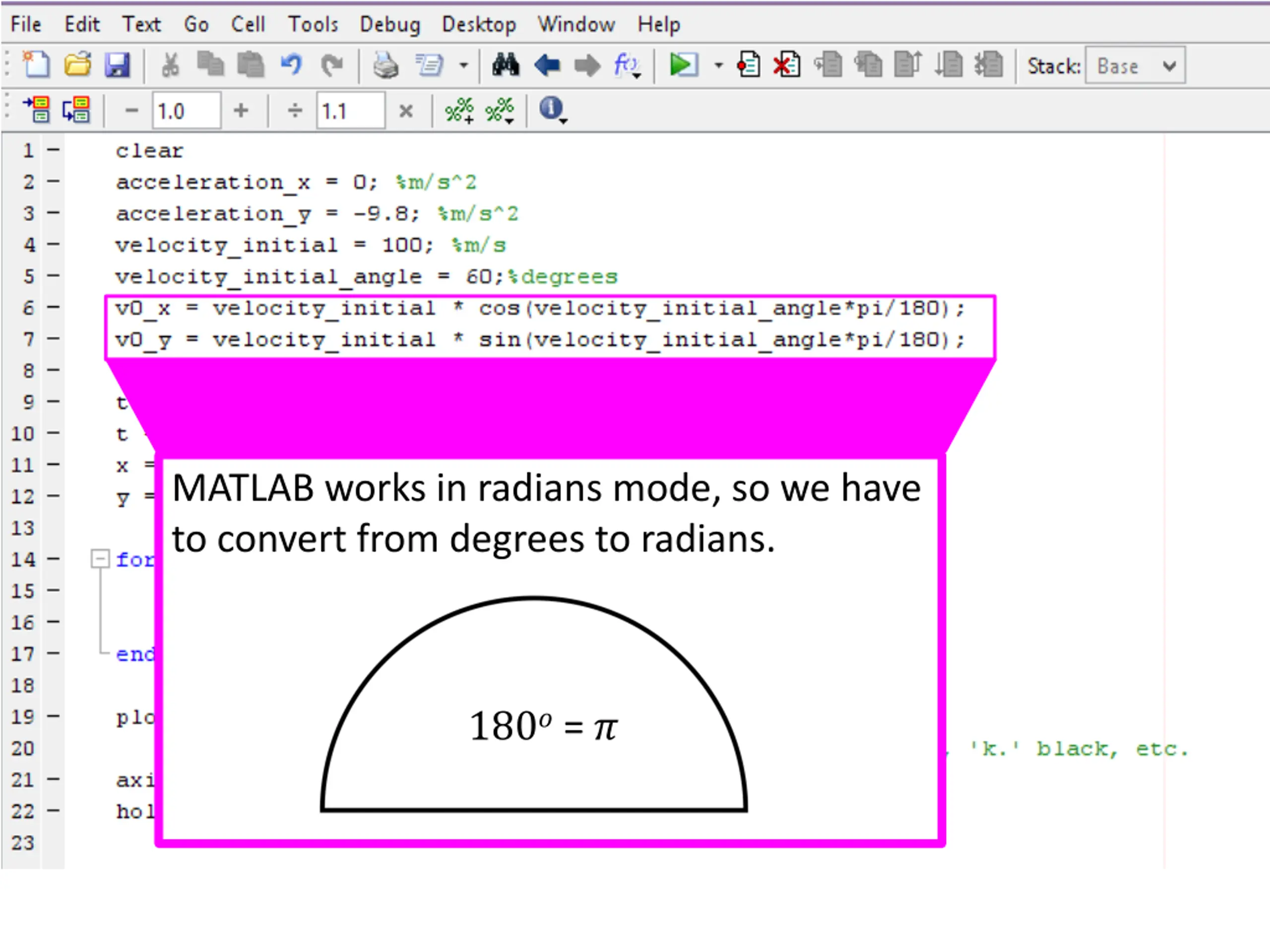Open the Edit menu
This screenshot has width=1270, height=952.
click(x=82, y=24)
